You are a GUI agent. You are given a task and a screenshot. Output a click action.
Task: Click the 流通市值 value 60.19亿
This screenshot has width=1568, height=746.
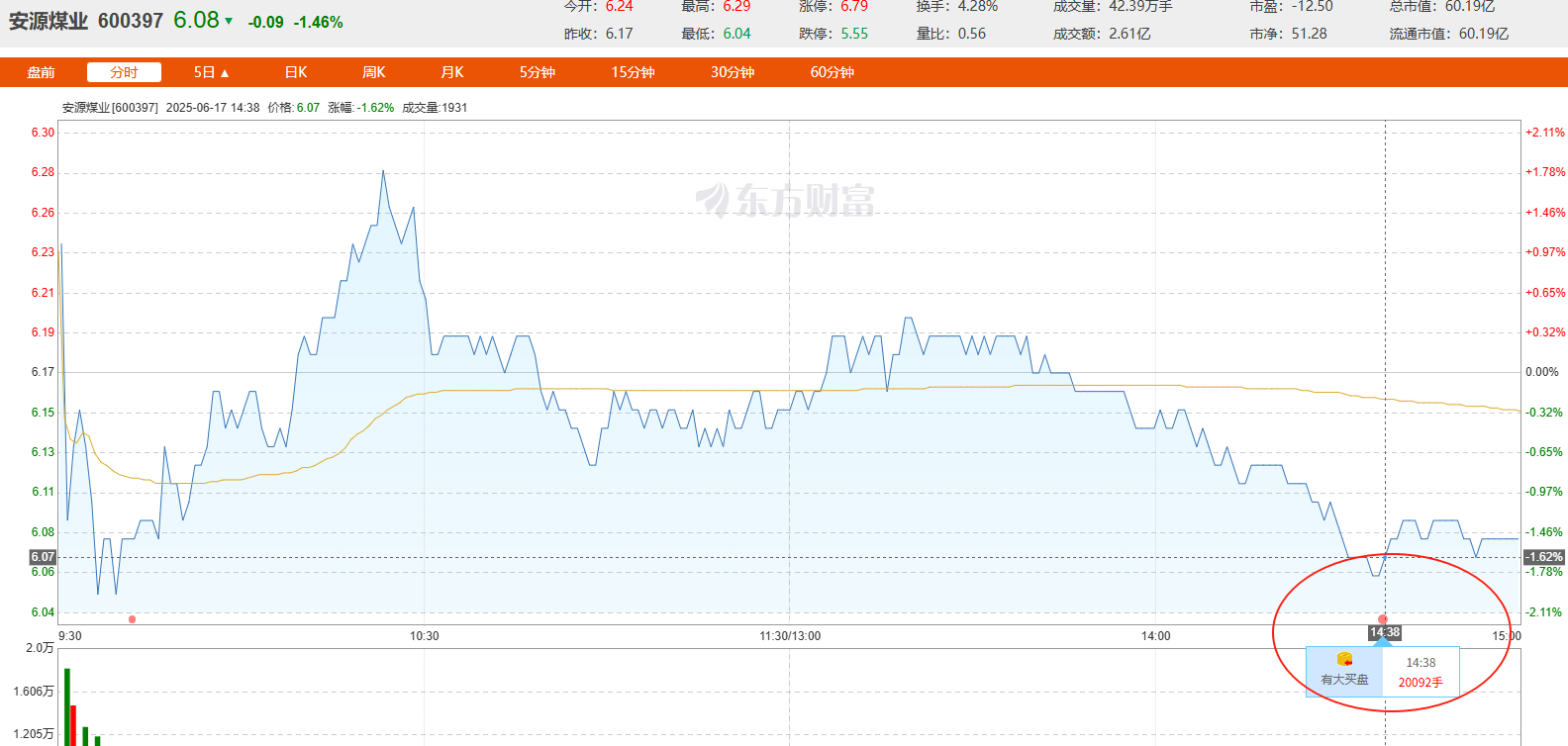(1484, 34)
